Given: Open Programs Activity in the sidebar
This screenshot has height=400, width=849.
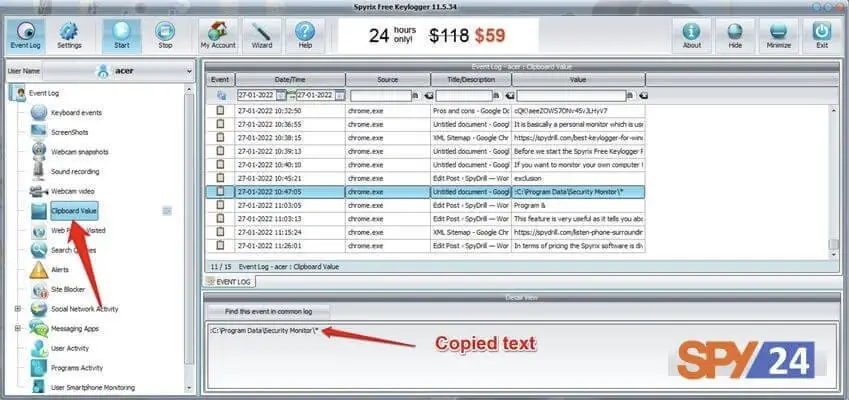Looking at the screenshot, I should click(x=77, y=368).
